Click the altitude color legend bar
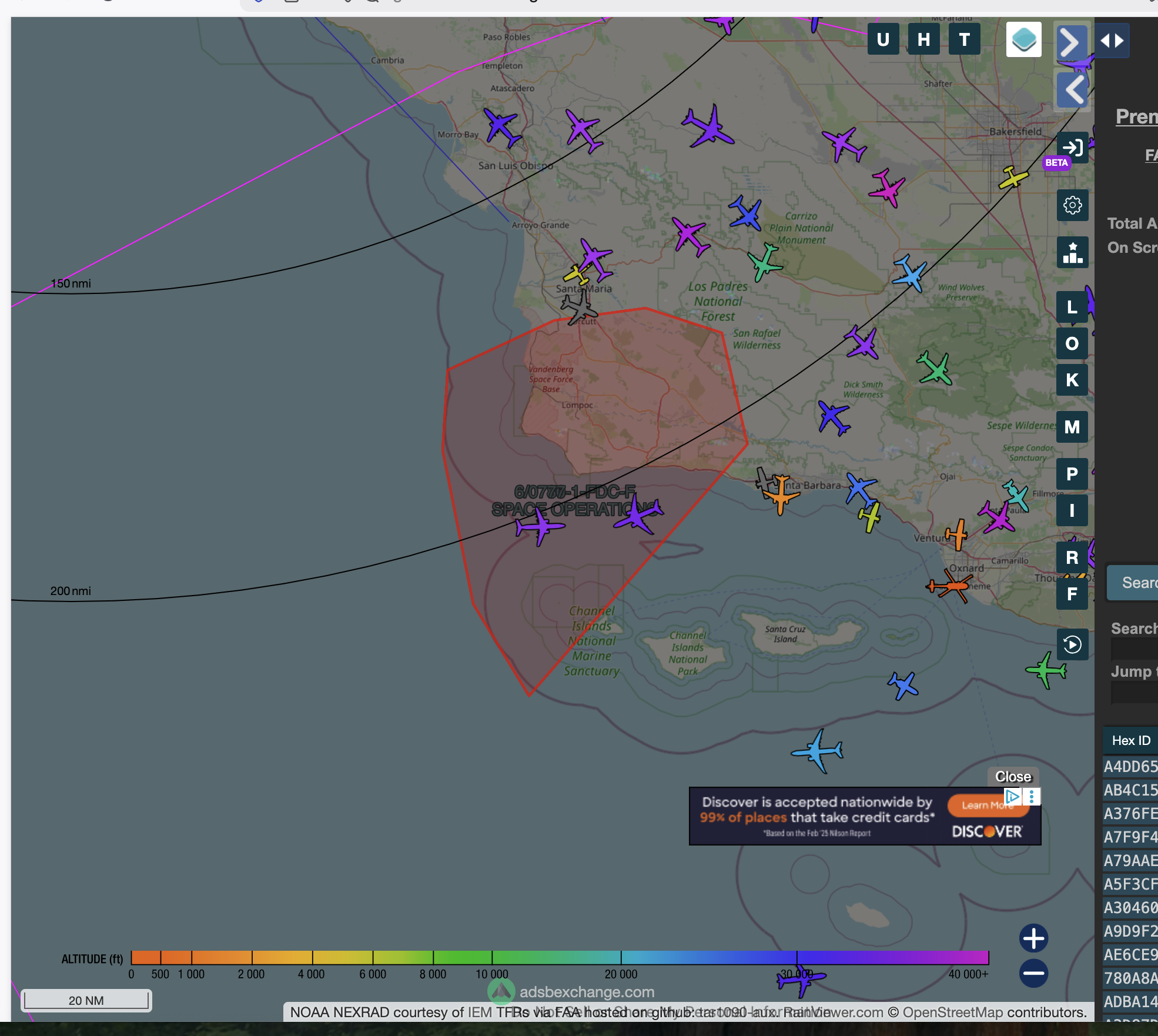This screenshot has width=1158, height=1036. pos(560,957)
